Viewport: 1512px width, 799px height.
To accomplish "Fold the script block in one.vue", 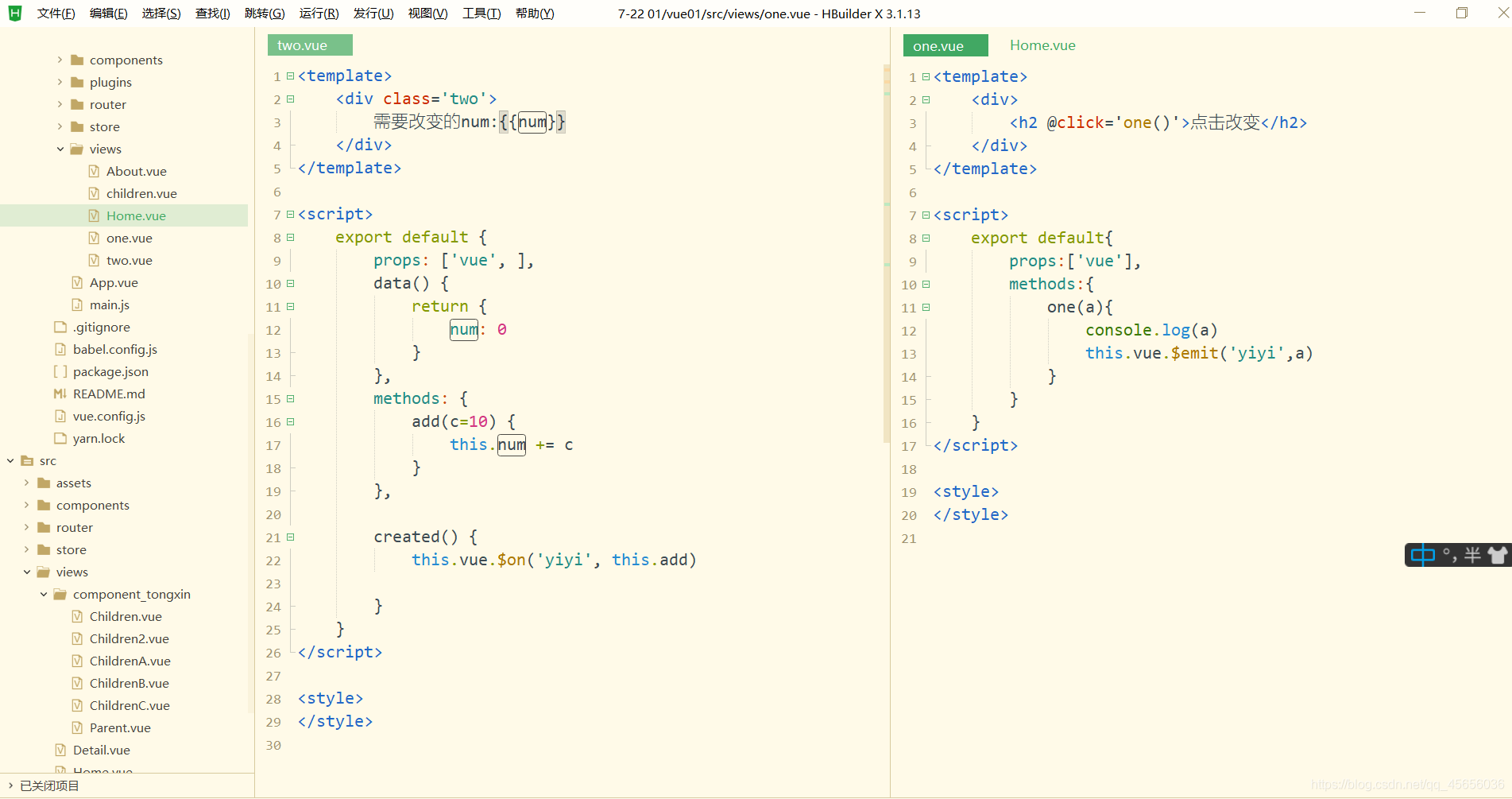I will 926,215.
